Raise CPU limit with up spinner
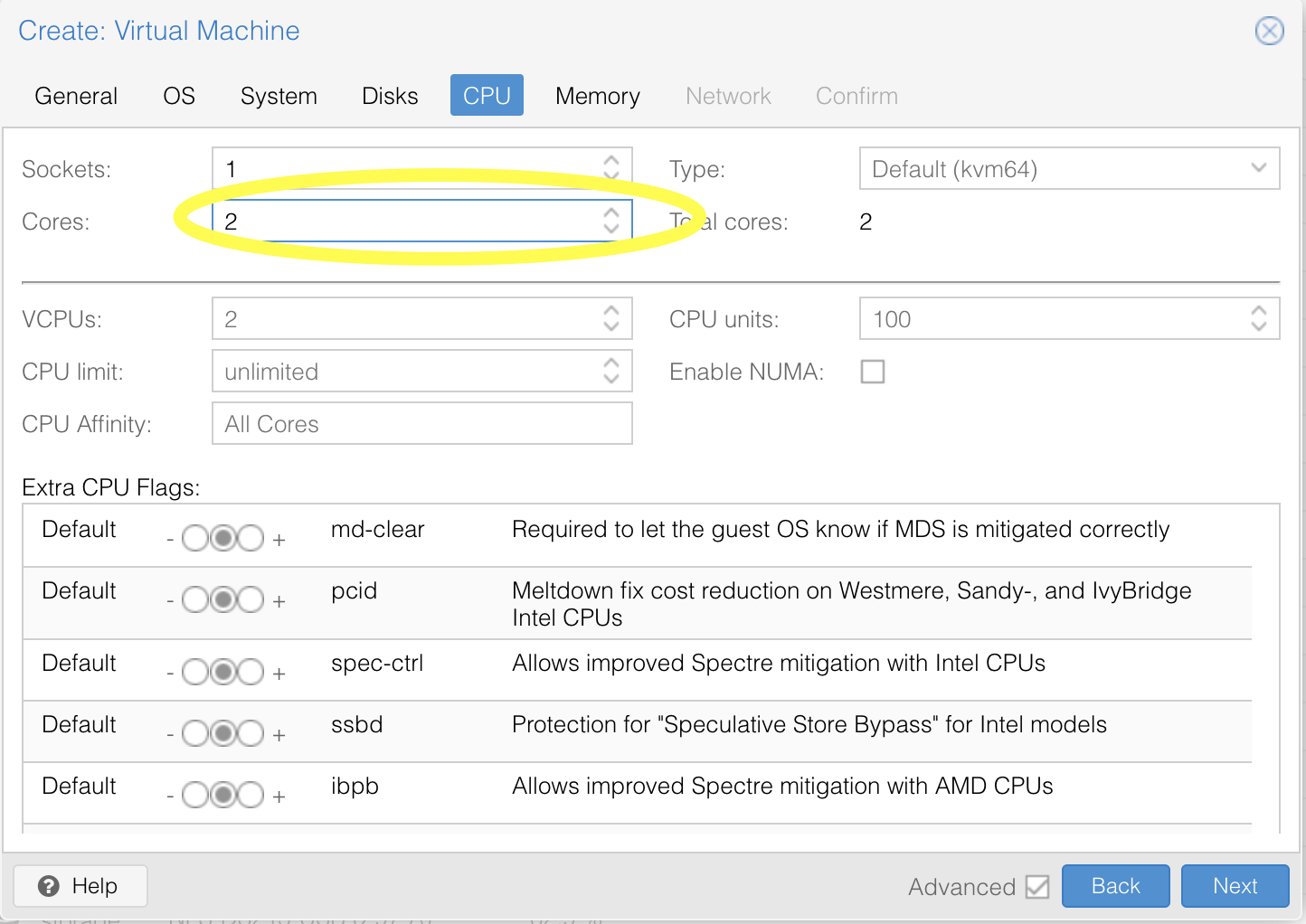1306x924 pixels. (x=611, y=363)
